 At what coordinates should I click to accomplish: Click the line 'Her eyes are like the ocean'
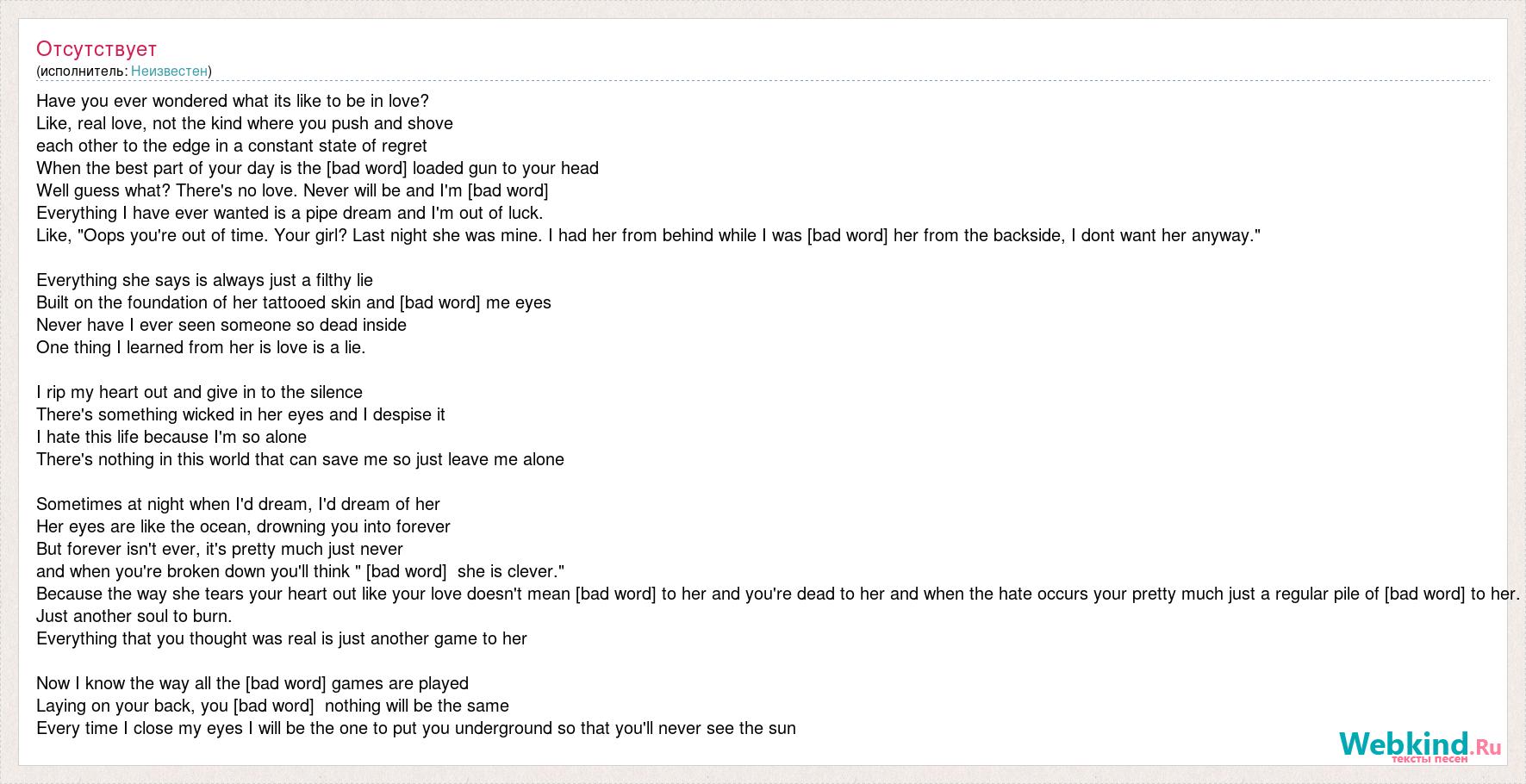[243, 526]
